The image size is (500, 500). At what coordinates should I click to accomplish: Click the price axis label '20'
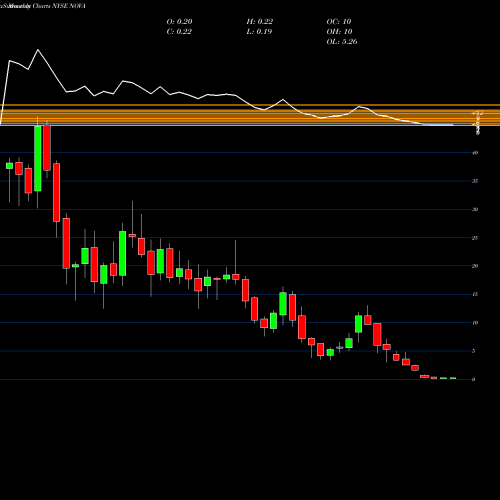(475, 266)
